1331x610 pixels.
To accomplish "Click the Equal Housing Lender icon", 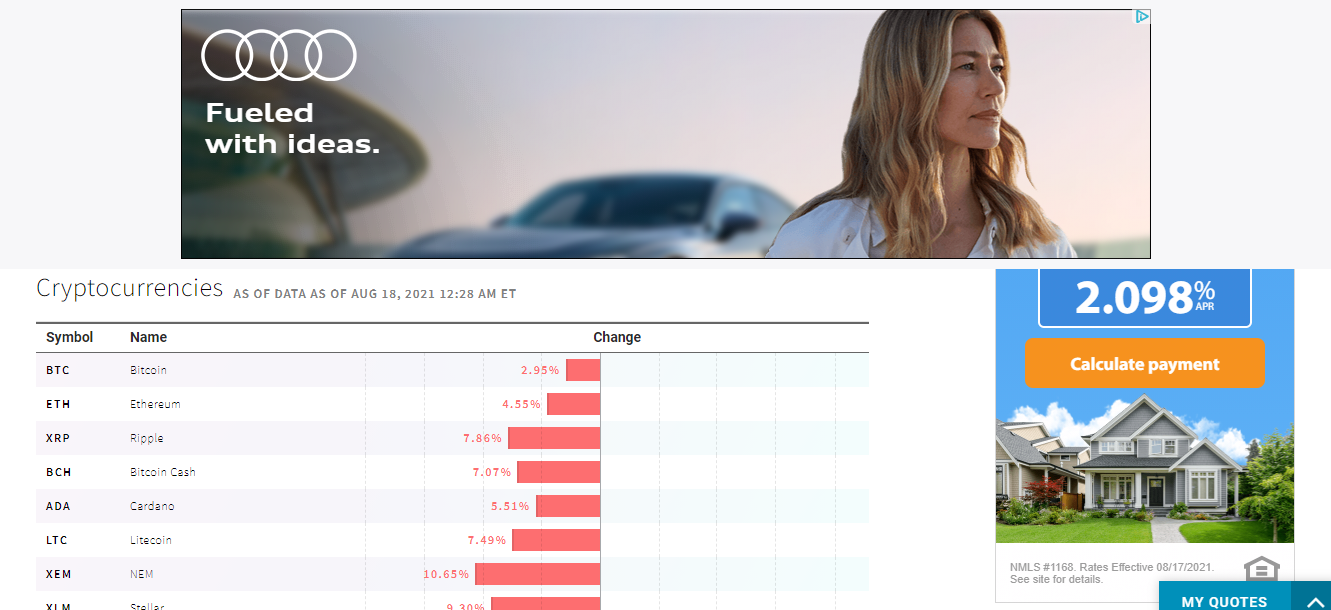I will pyautogui.click(x=1261, y=569).
